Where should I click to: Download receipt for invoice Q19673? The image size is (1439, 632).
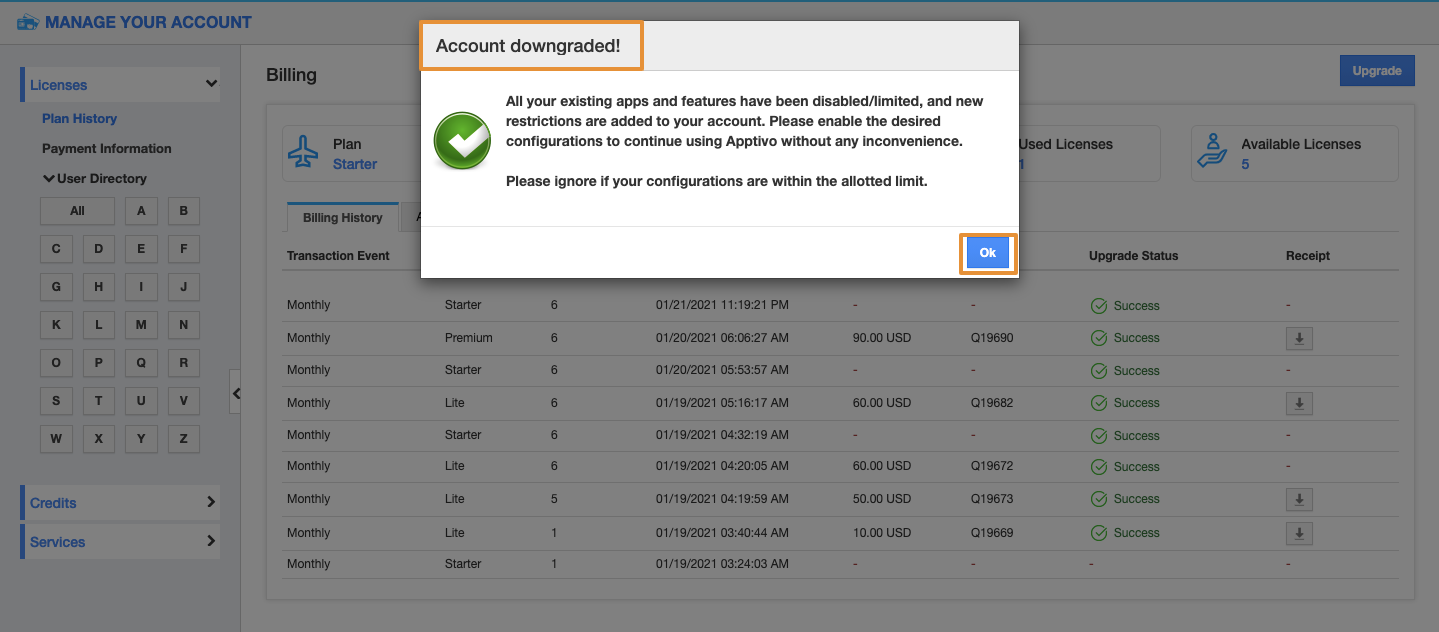coord(1299,500)
